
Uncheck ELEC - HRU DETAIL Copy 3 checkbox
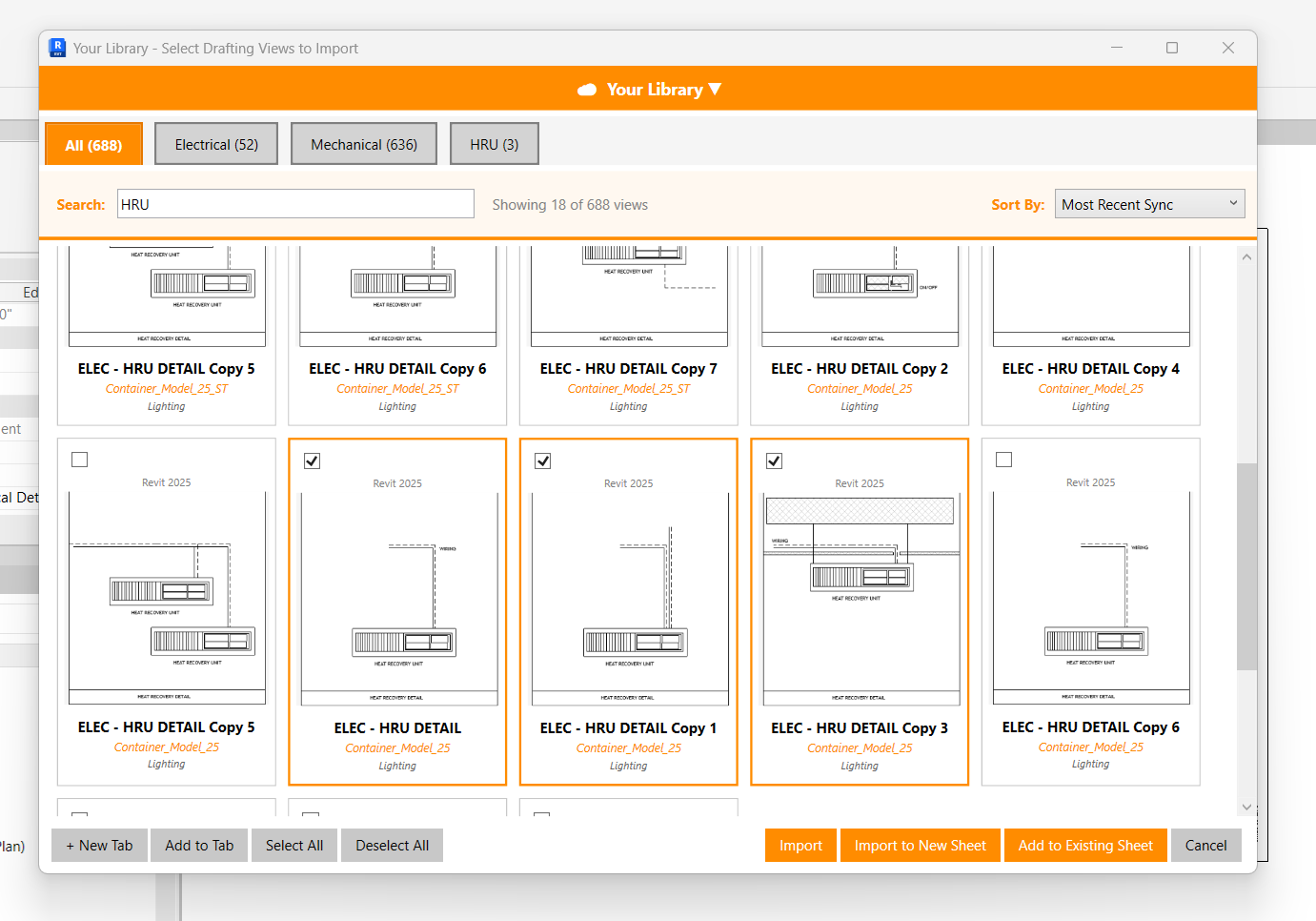pyautogui.click(x=774, y=461)
